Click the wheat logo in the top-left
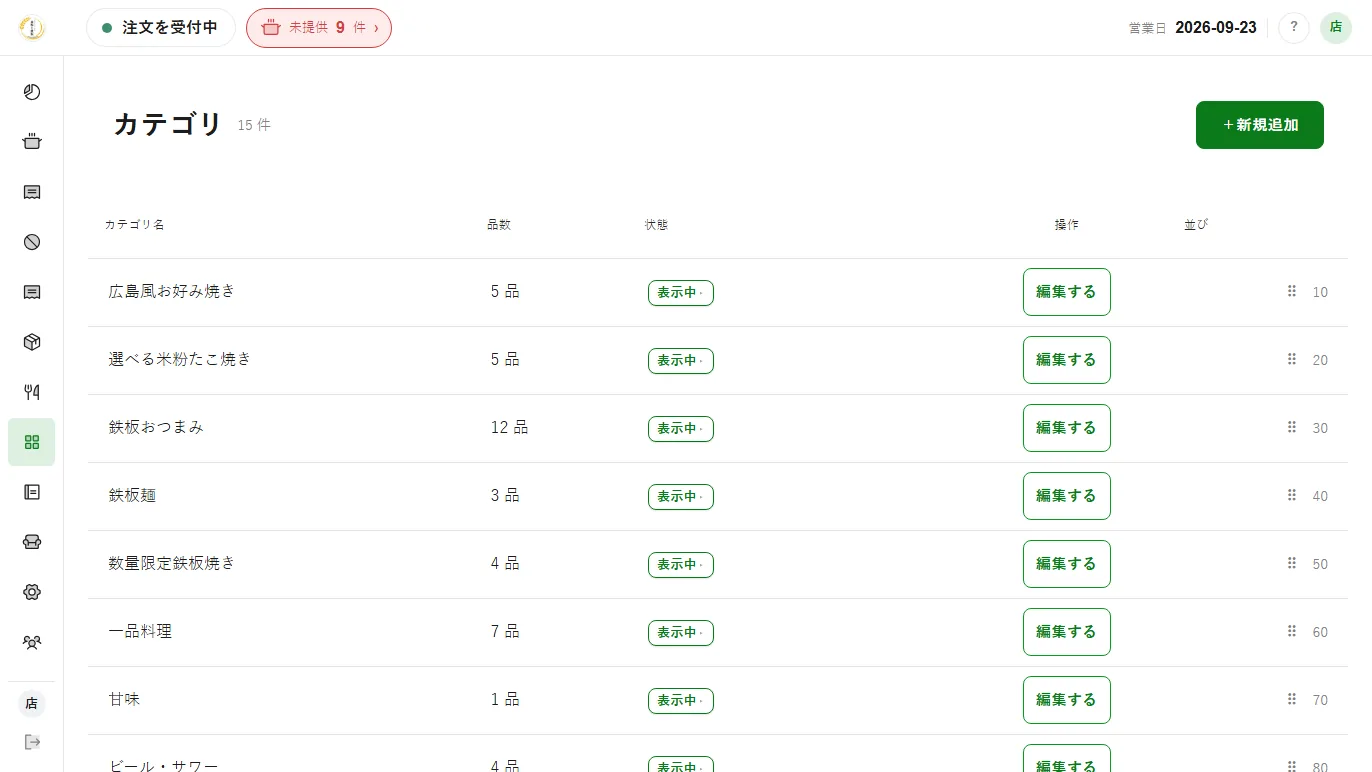1372x772 pixels. pos(32,28)
